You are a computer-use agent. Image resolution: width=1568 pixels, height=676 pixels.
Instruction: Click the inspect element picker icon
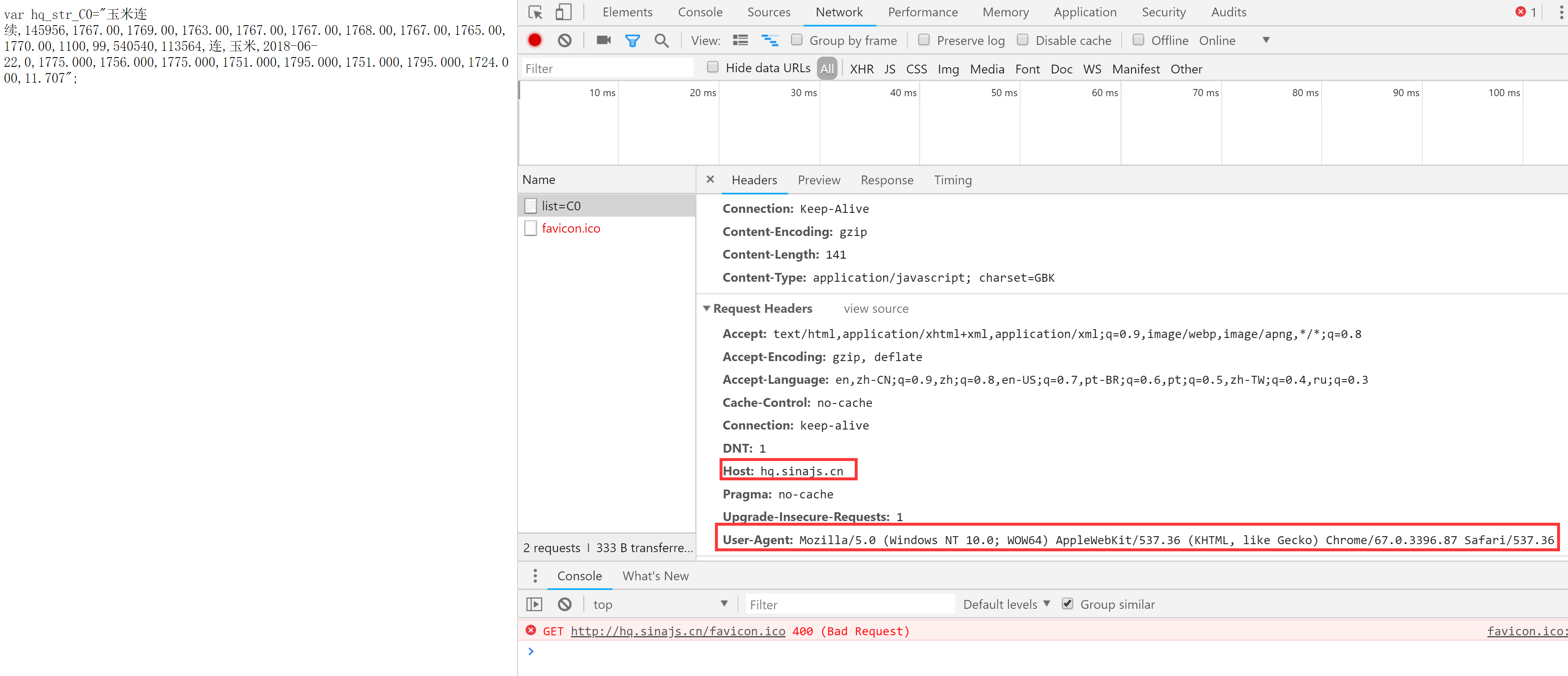pos(535,12)
